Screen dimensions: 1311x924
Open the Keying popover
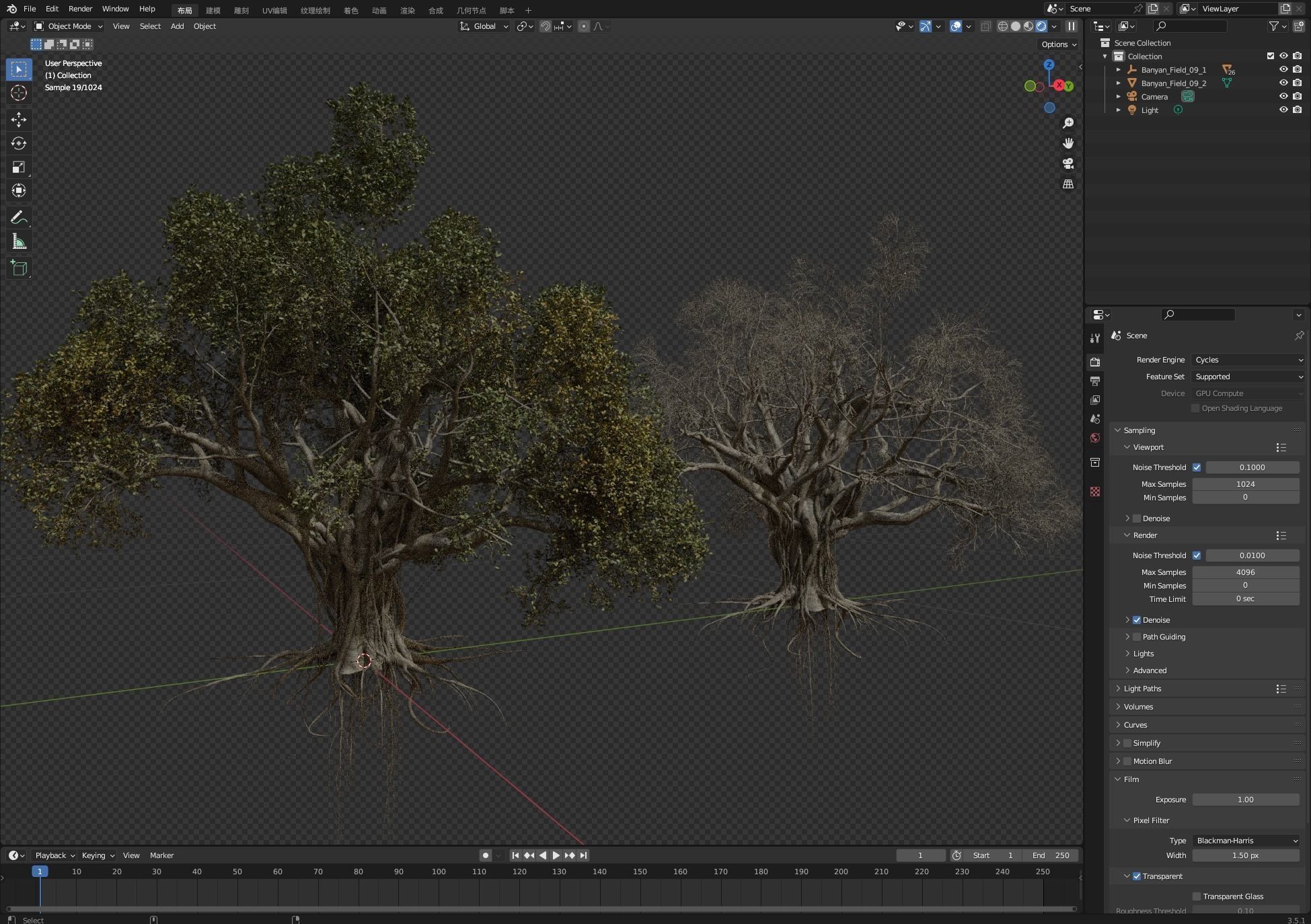coord(98,855)
